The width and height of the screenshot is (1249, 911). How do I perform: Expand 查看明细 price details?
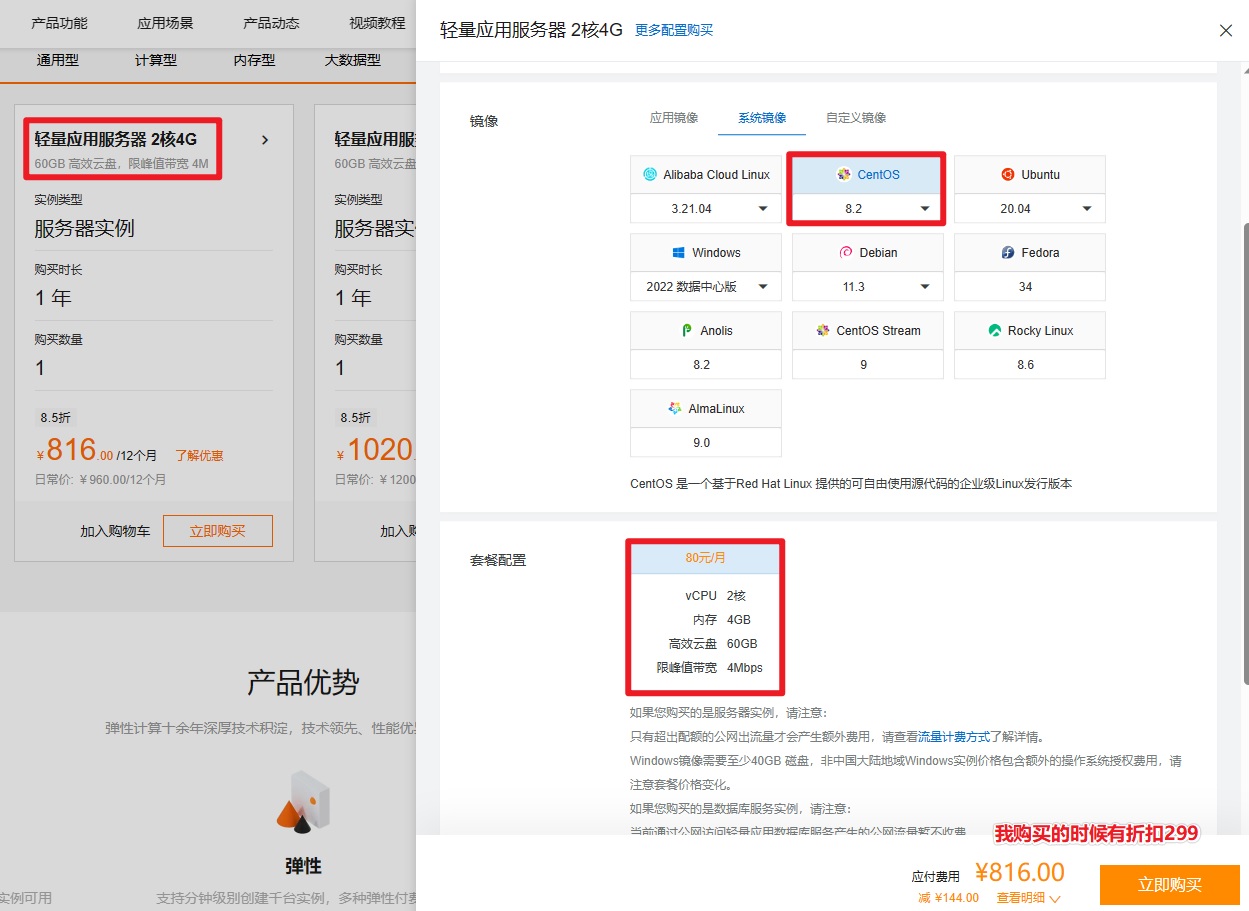pyautogui.click(x=1028, y=898)
